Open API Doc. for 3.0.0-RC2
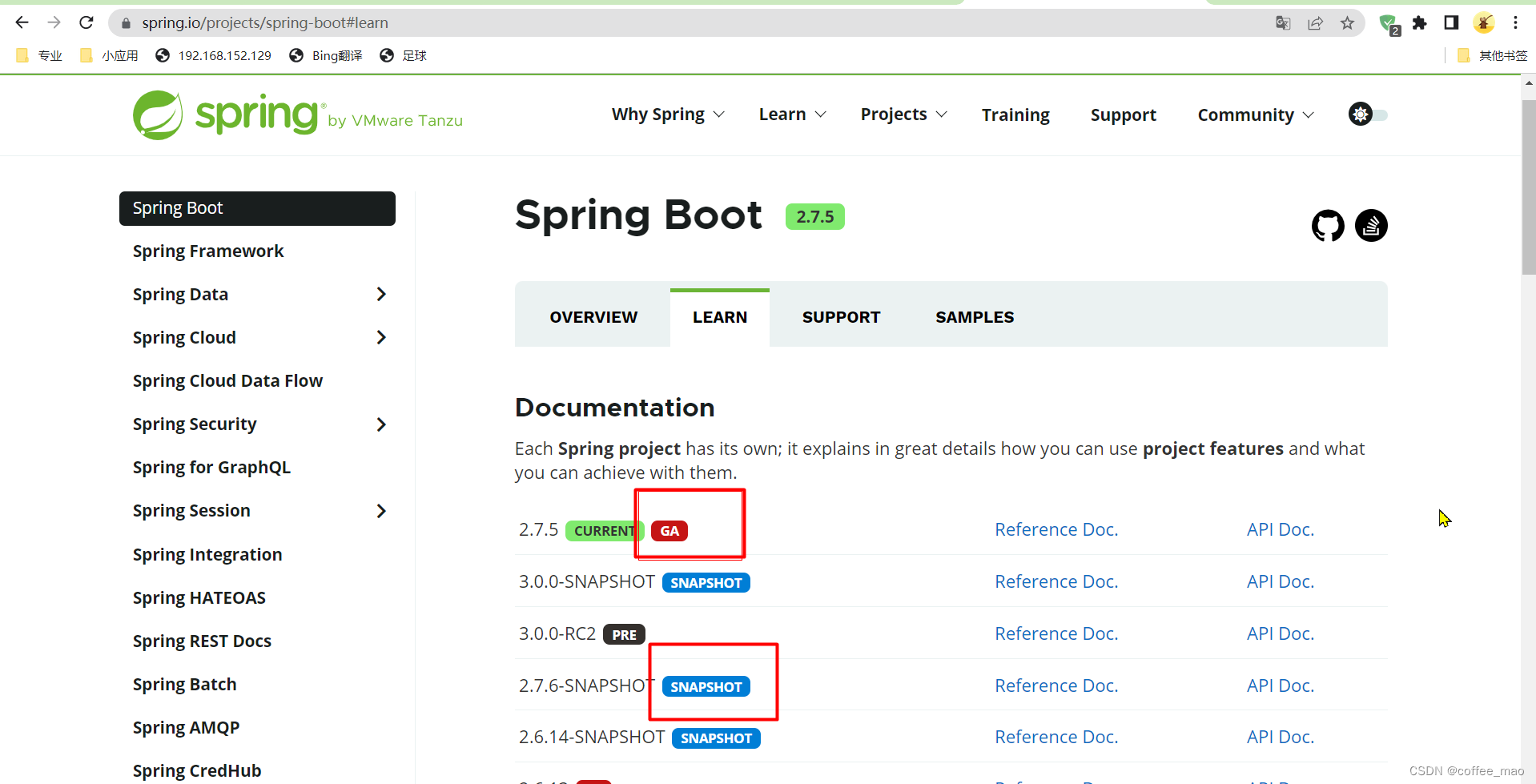 pos(1280,633)
